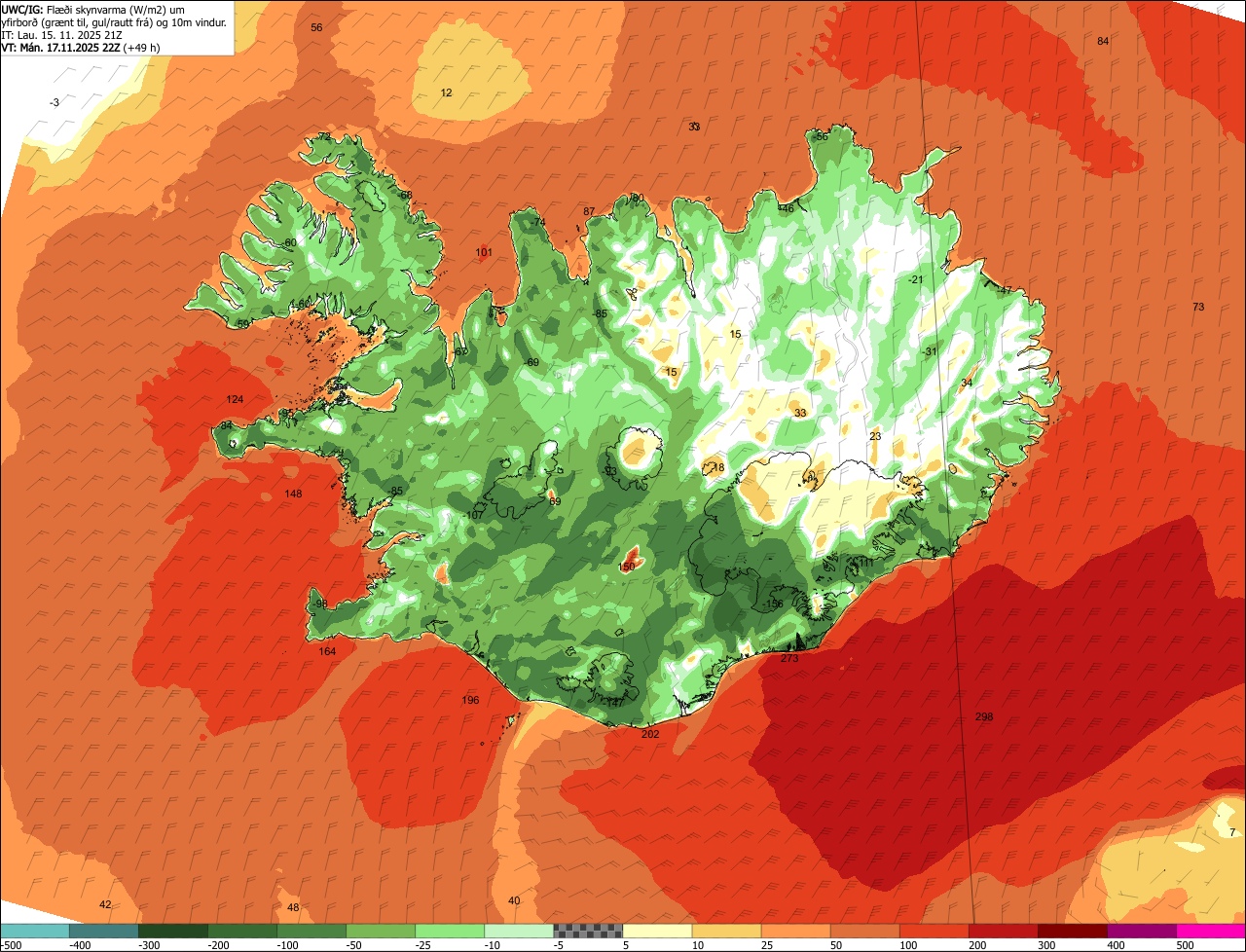Click the swatch between -400 and -300
Viewport: 1246px width, 952px height.
[x=104, y=931]
